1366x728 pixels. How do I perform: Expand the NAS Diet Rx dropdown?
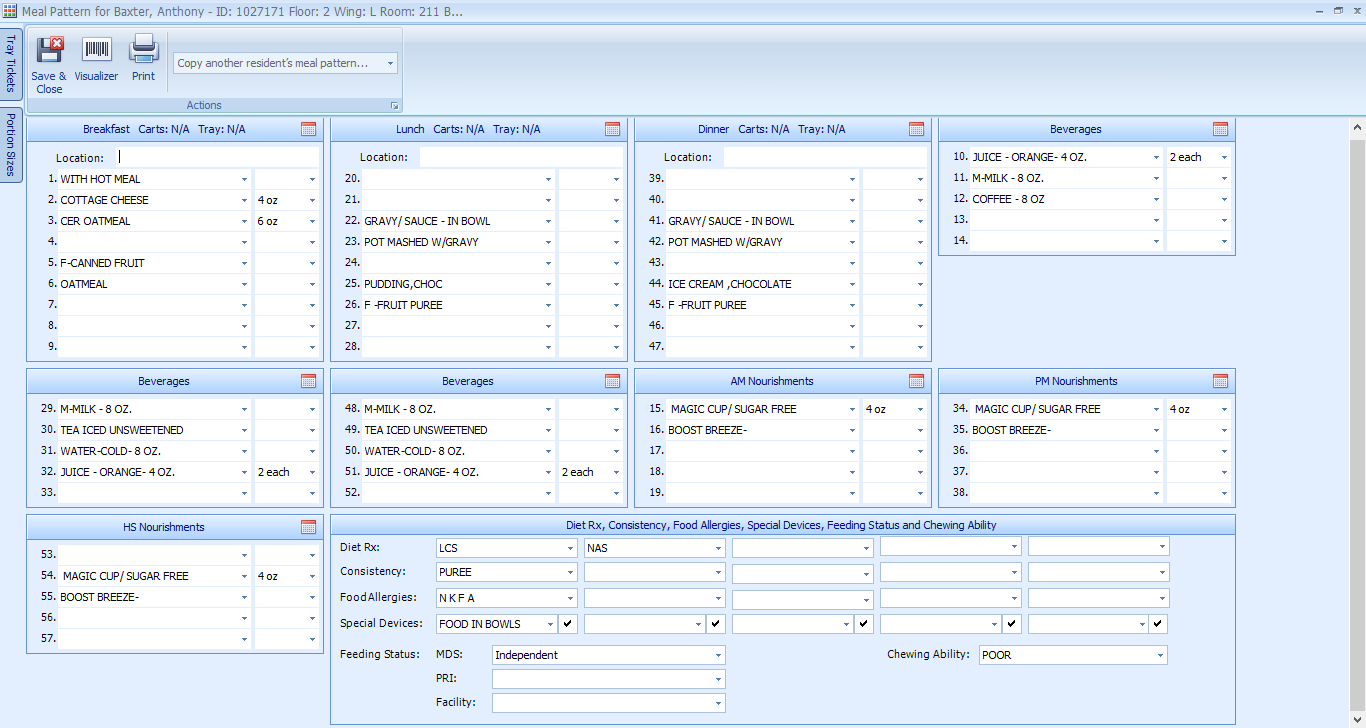click(x=718, y=548)
